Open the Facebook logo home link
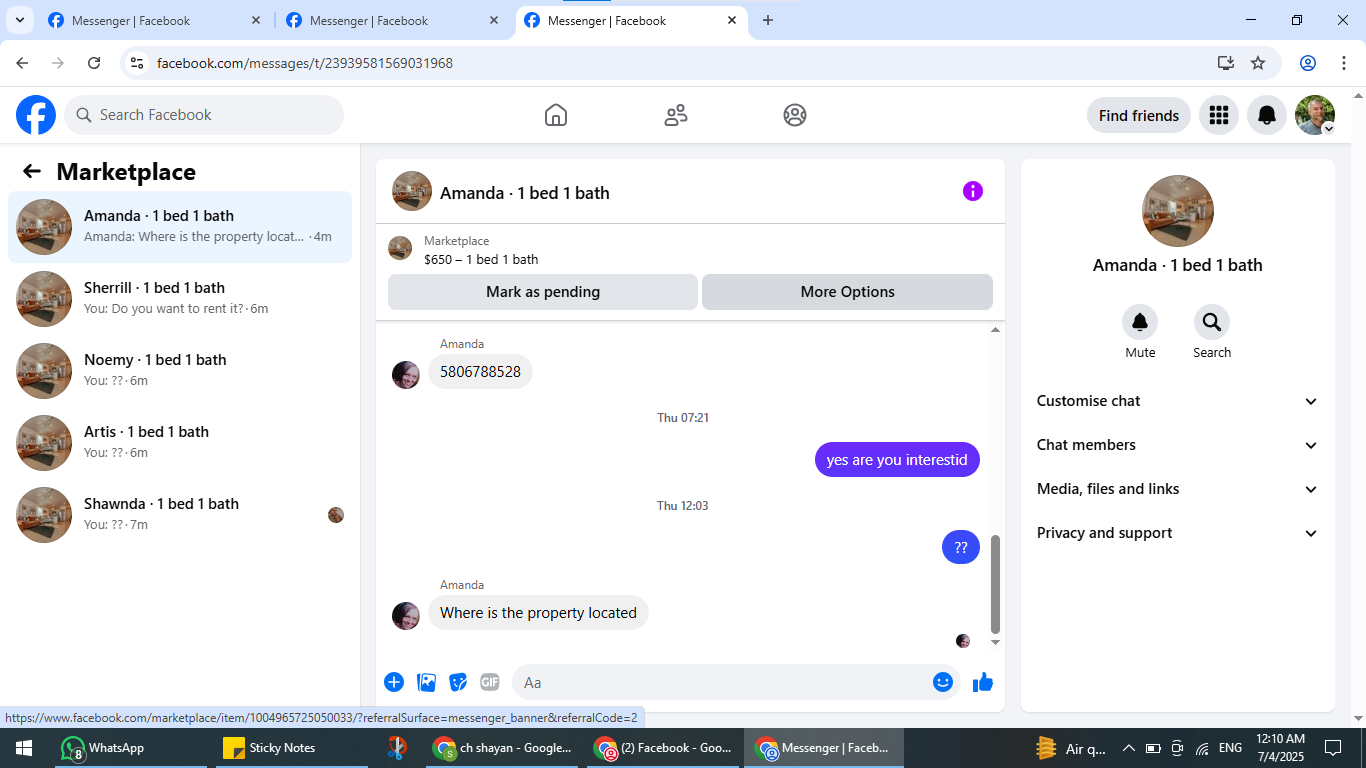This screenshot has height=768, width=1366. (x=36, y=115)
